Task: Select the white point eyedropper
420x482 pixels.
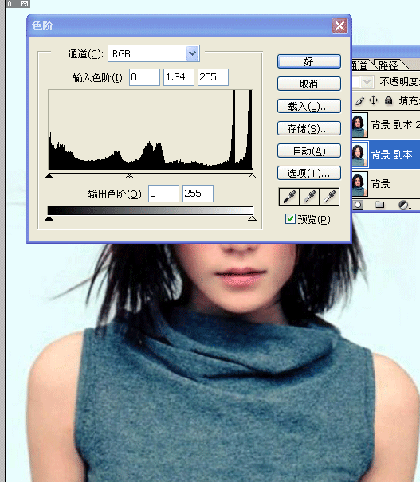Action: pos(330,196)
